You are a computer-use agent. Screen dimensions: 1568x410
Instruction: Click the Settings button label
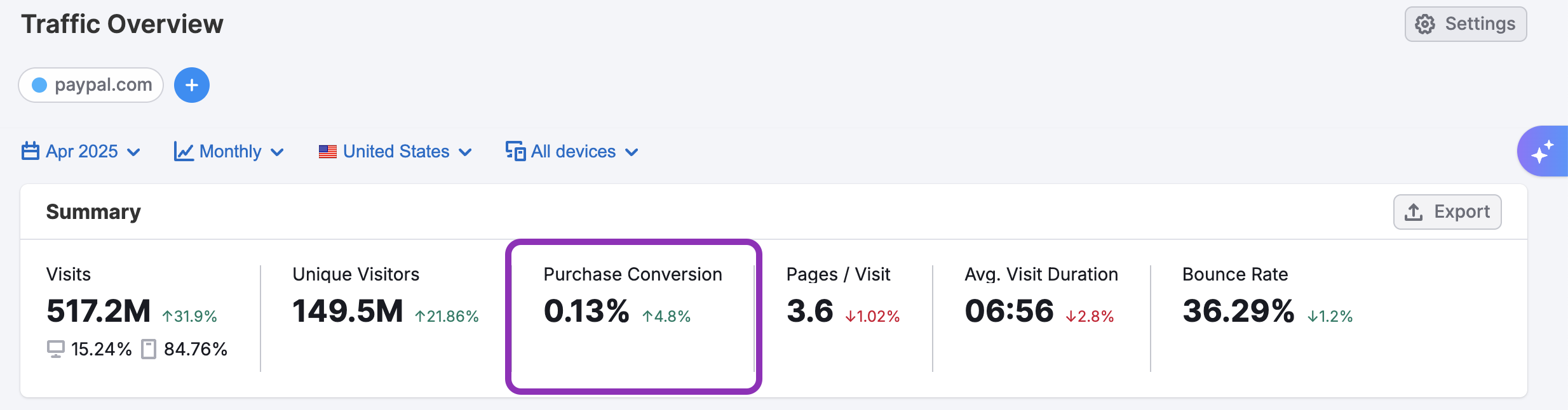[1480, 24]
